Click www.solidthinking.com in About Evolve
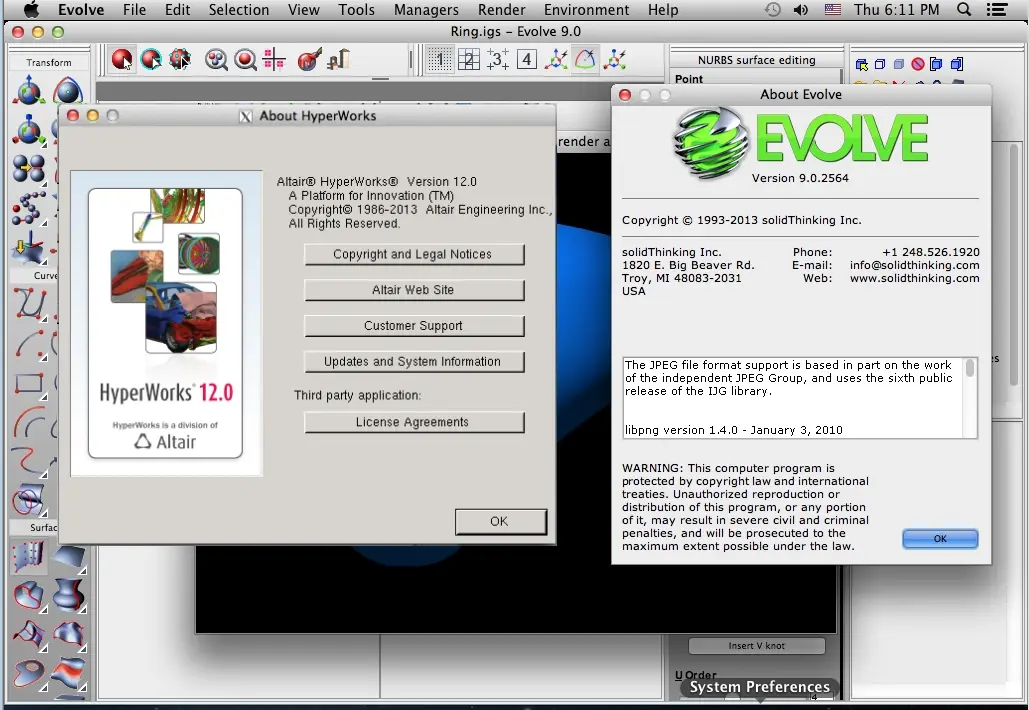This screenshot has width=1029, height=710. [x=914, y=278]
